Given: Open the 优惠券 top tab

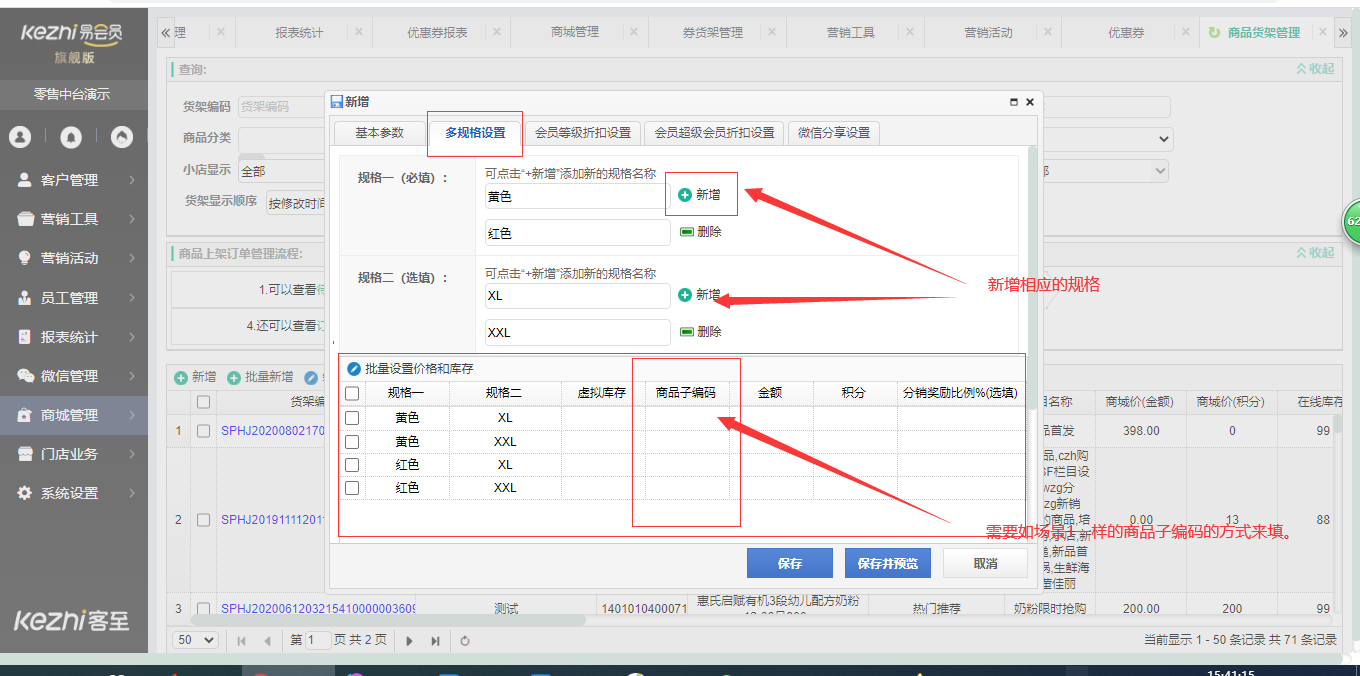Looking at the screenshot, I should point(1125,32).
